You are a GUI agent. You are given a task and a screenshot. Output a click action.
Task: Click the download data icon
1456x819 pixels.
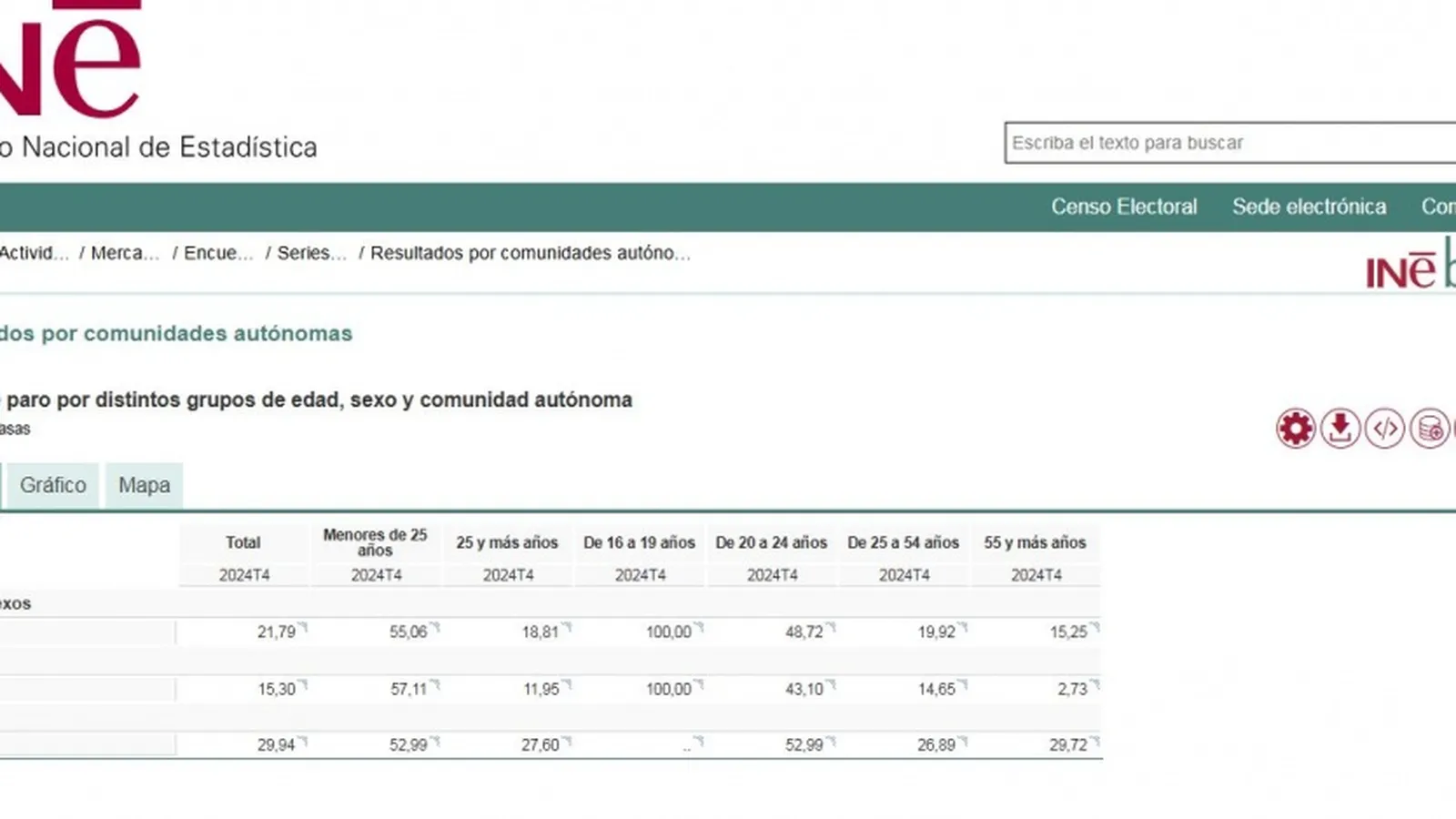click(1340, 429)
